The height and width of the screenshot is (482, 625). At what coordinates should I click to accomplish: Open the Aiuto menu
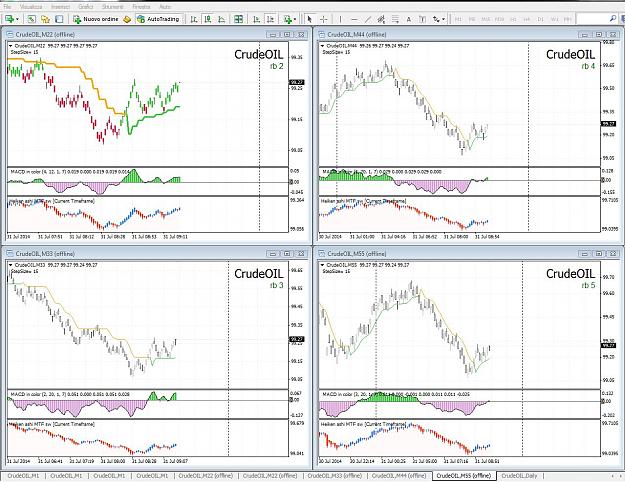pyautogui.click(x=165, y=7)
